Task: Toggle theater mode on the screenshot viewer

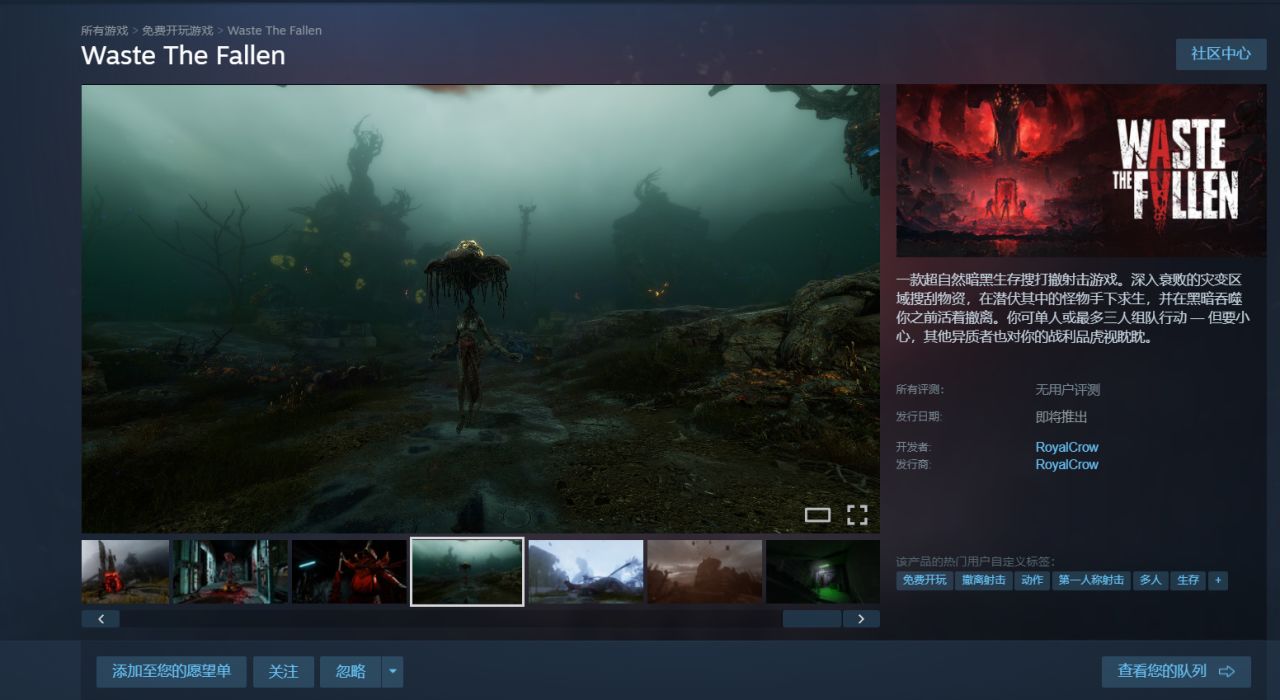Action: click(817, 515)
